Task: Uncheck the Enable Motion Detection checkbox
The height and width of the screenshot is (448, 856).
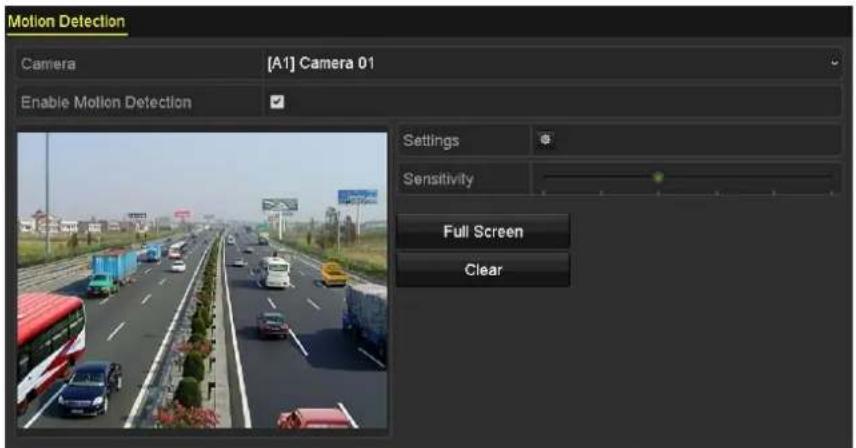Action: pyautogui.click(x=277, y=102)
